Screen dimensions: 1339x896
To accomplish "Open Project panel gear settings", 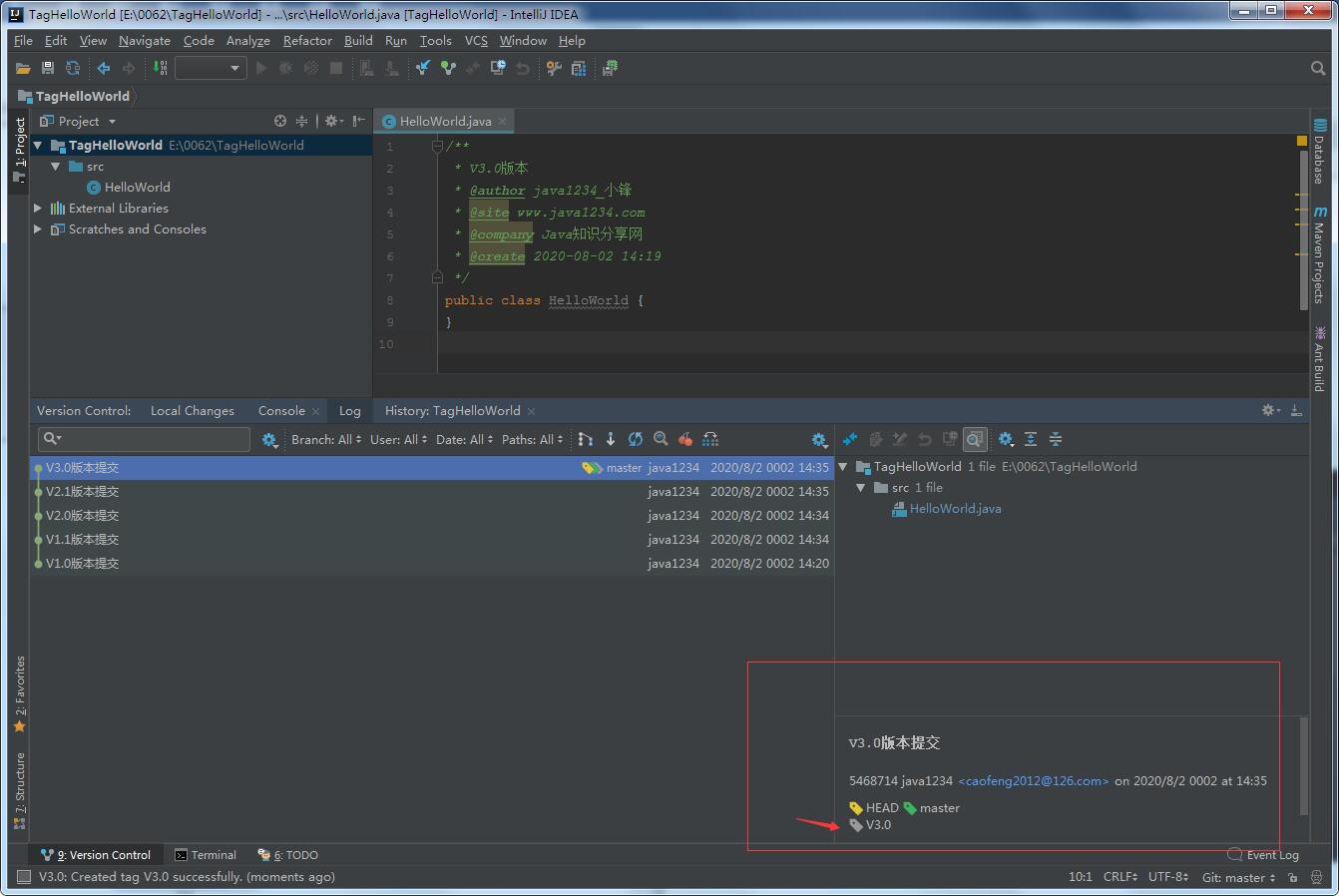I will pyautogui.click(x=333, y=121).
